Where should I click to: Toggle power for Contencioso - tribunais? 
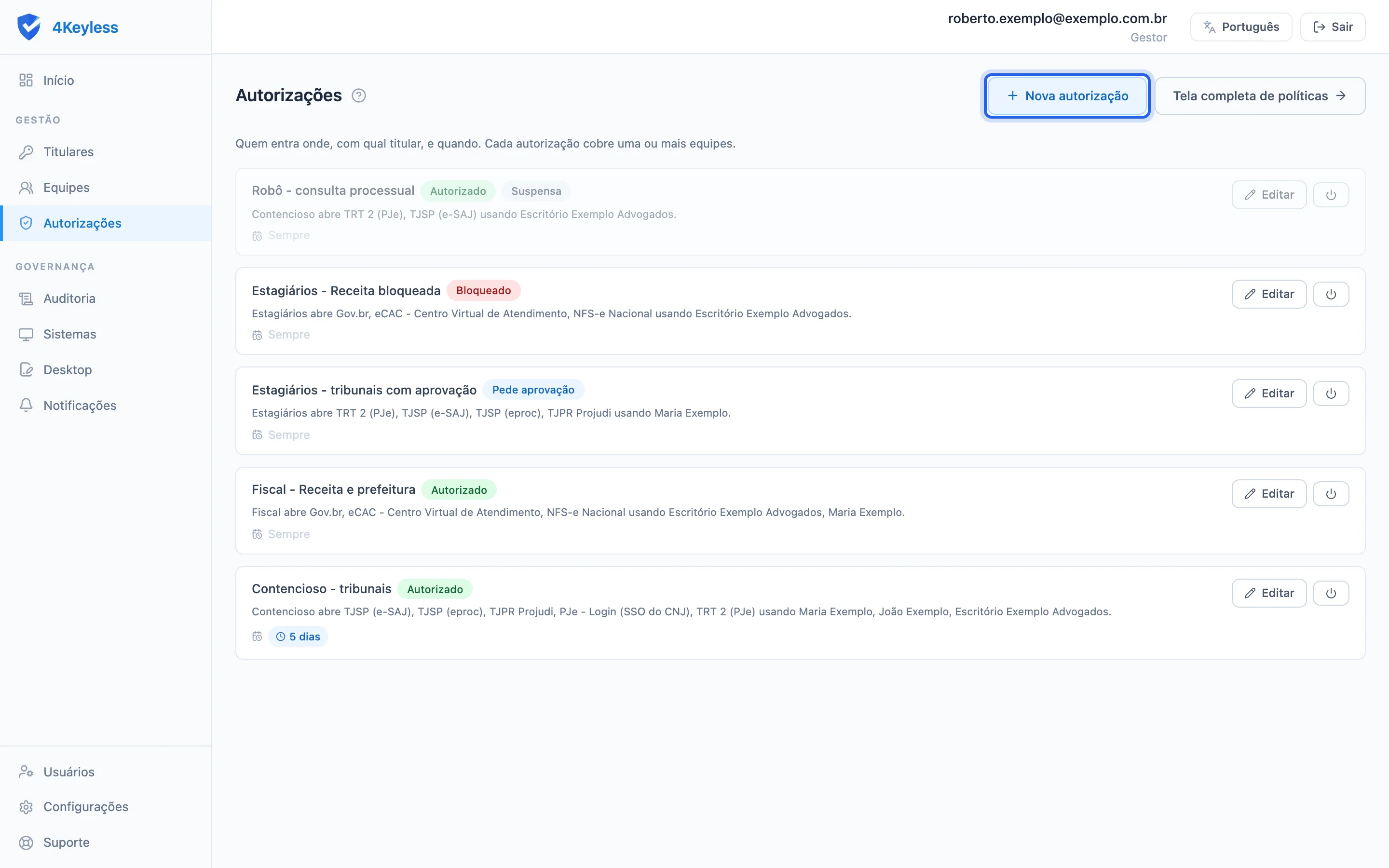click(1331, 593)
